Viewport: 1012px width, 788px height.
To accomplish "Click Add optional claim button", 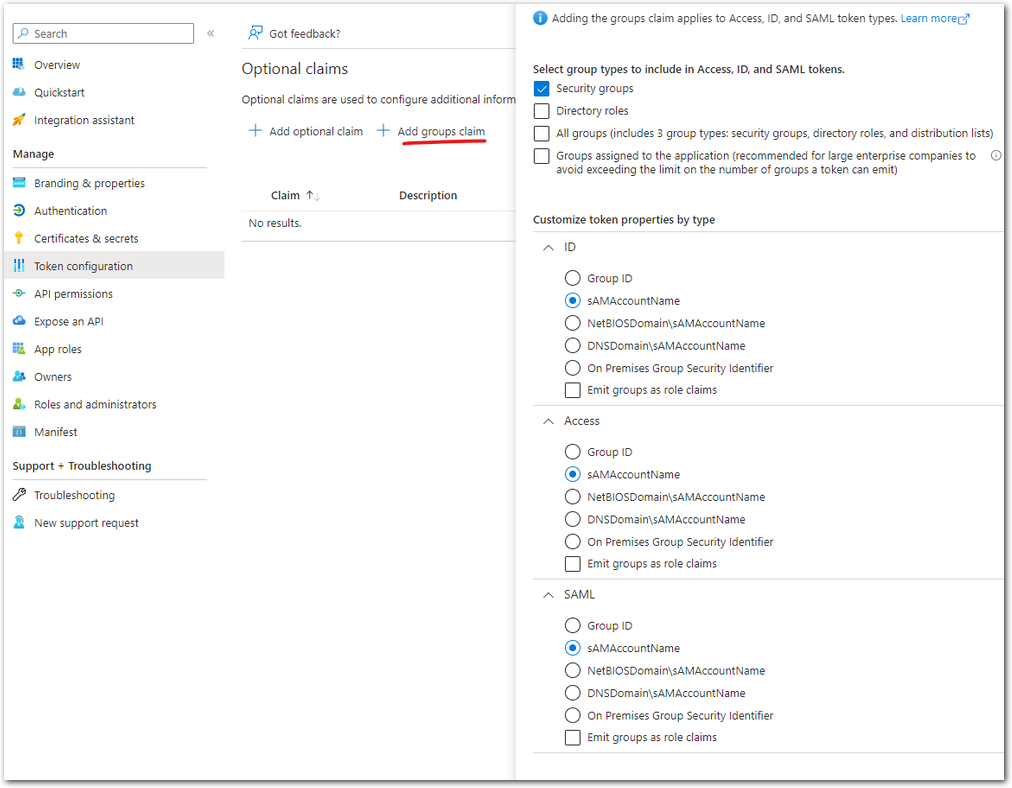I will (306, 132).
